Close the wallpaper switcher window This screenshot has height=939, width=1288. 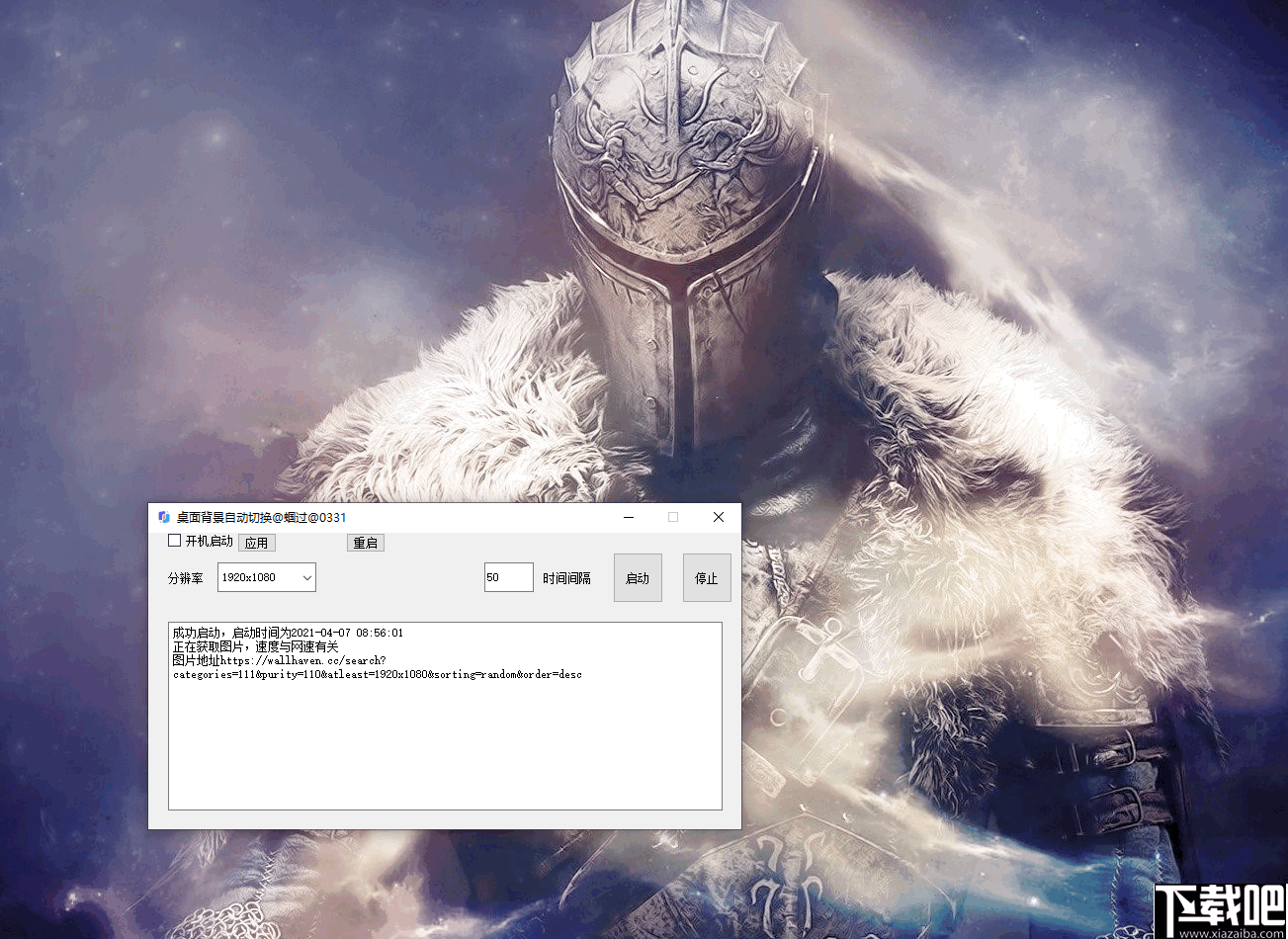[x=719, y=517]
